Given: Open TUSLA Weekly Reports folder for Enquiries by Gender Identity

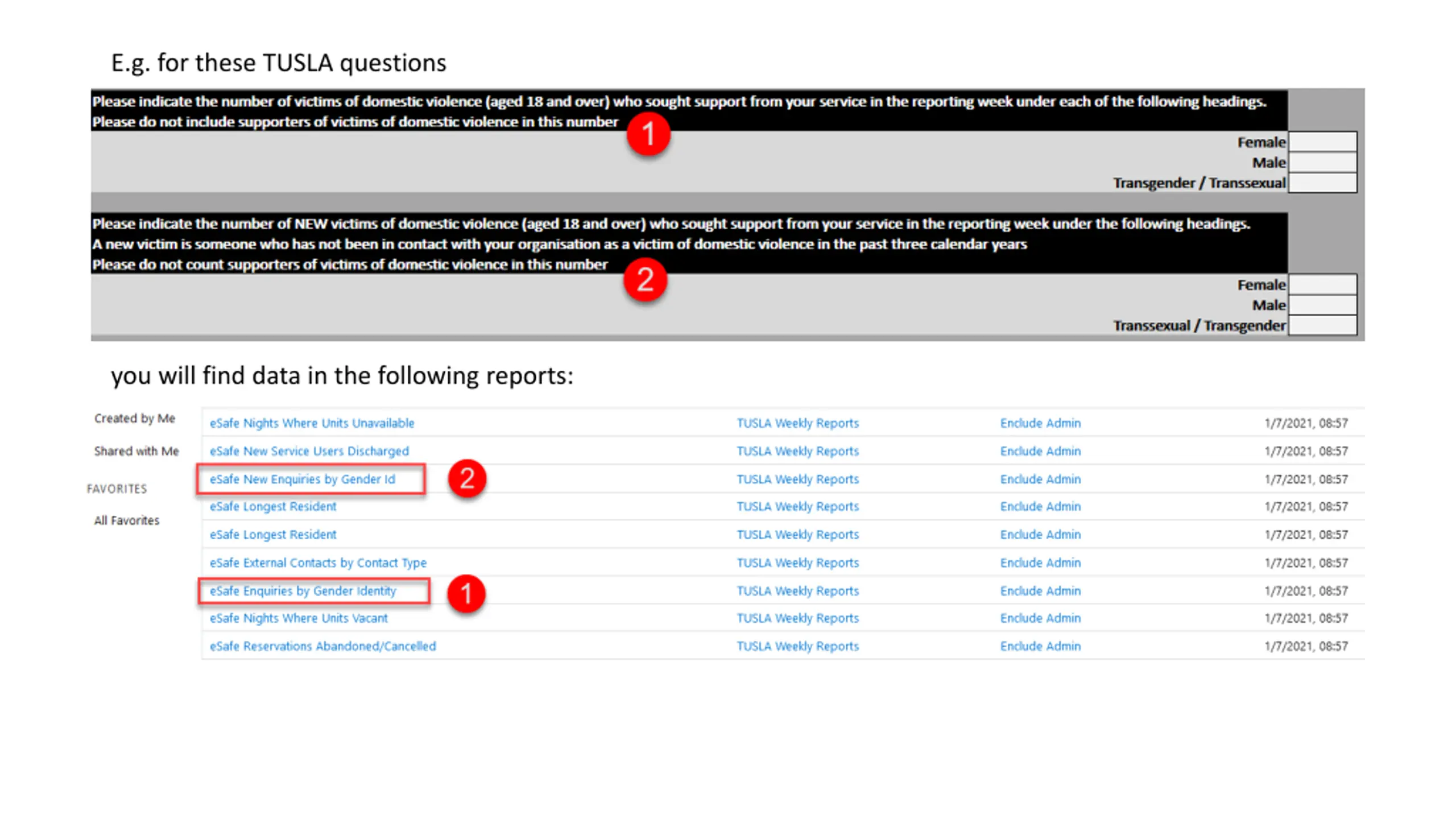Looking at the screenshot, I should point(797,591).
